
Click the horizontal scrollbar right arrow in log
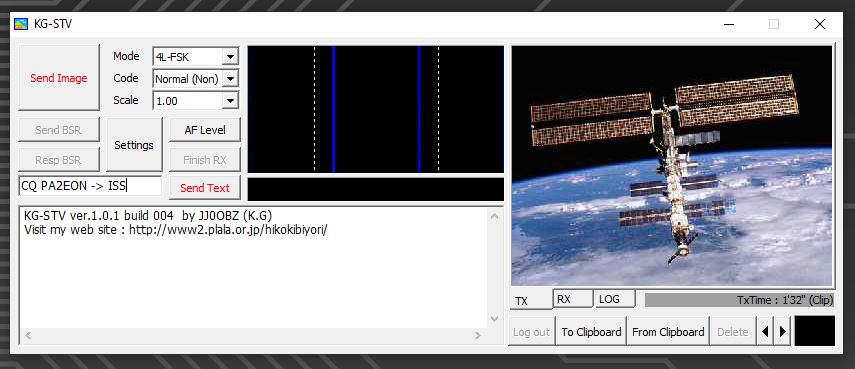tap(478, 336)
